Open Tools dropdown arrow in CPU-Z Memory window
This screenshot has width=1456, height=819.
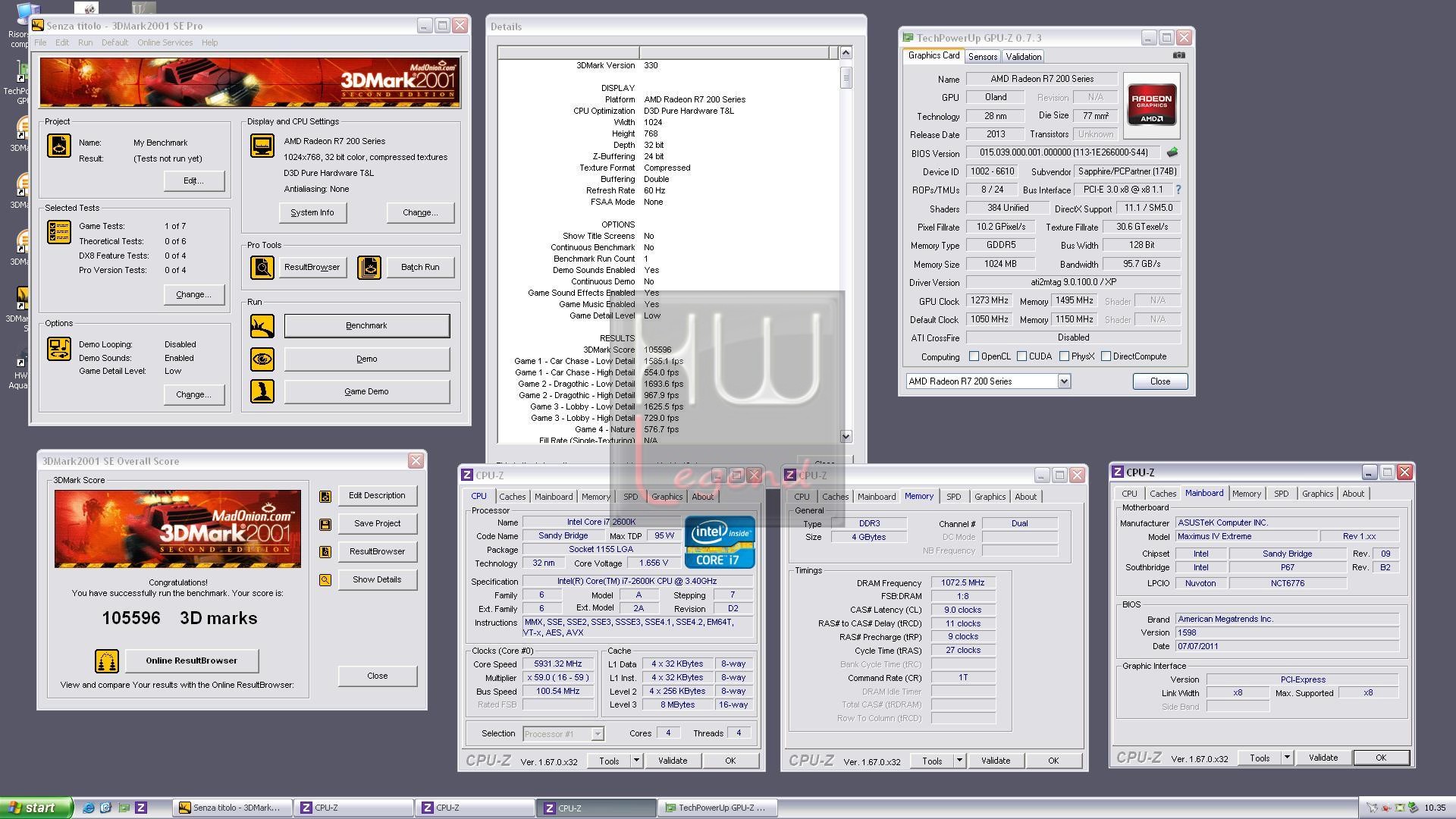click(x=959, y=761)
